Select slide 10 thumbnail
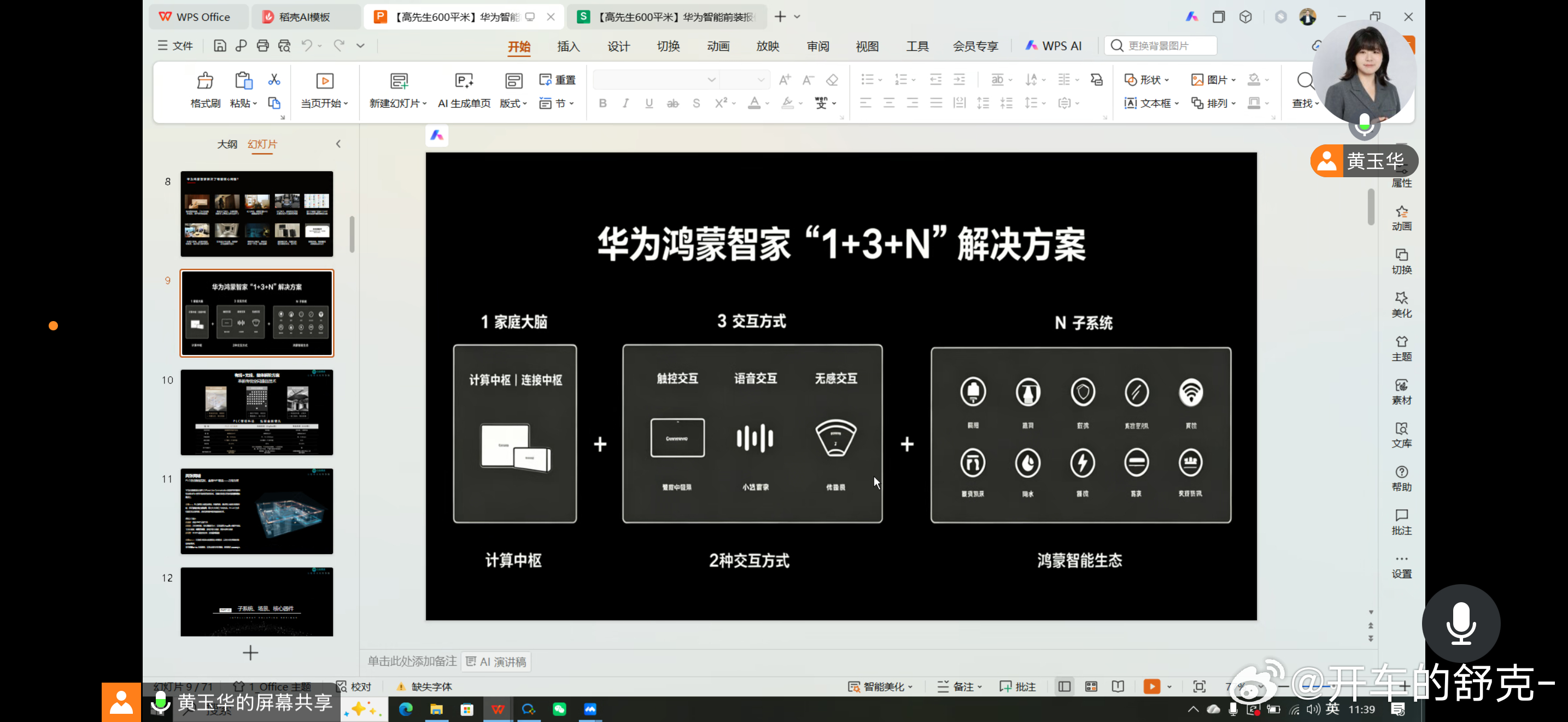This screenshot has height=722, width=1568. [257, 412]
